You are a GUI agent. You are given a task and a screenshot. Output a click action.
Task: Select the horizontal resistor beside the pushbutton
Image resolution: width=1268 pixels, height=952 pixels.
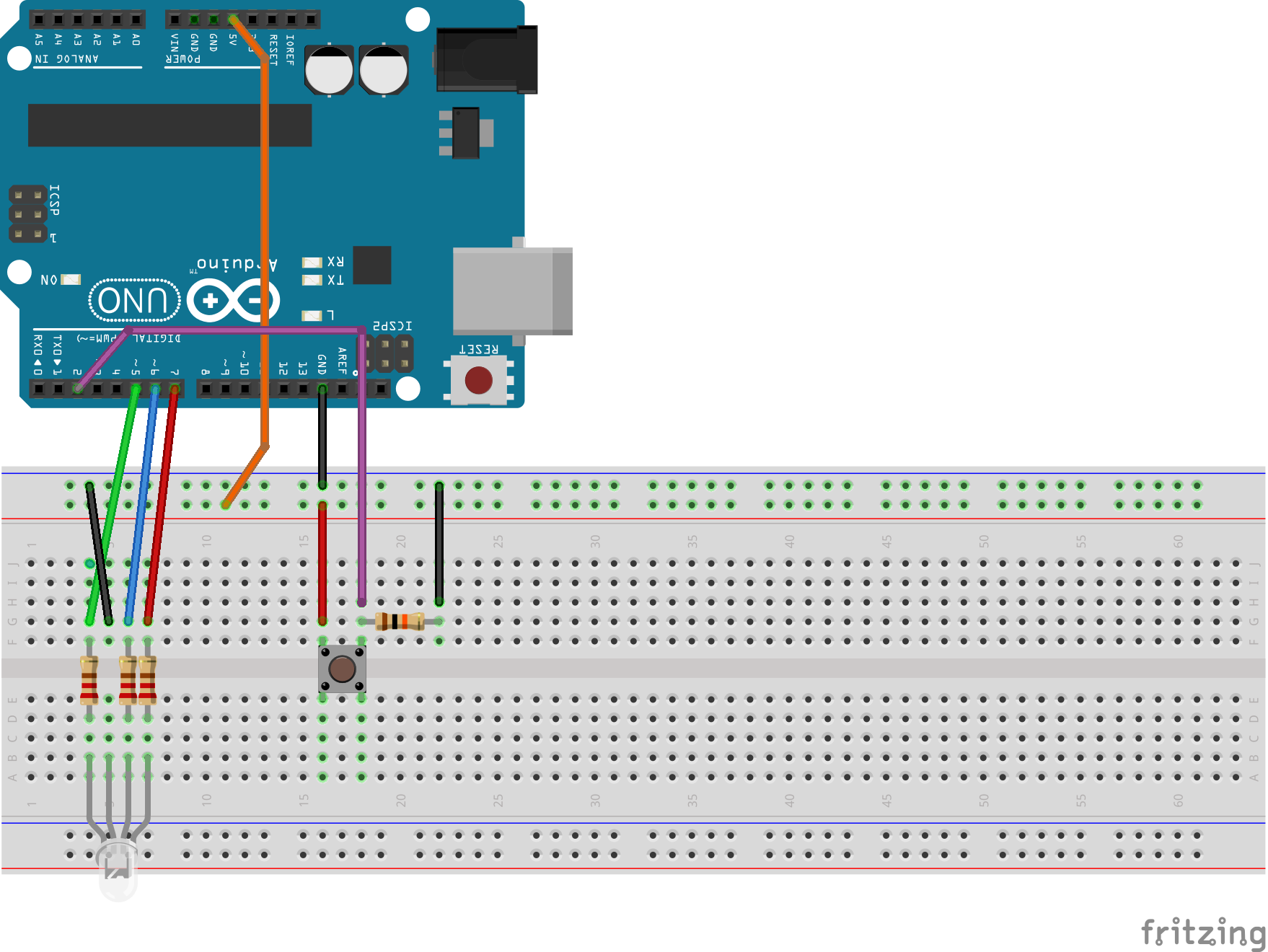coord(400,621)
